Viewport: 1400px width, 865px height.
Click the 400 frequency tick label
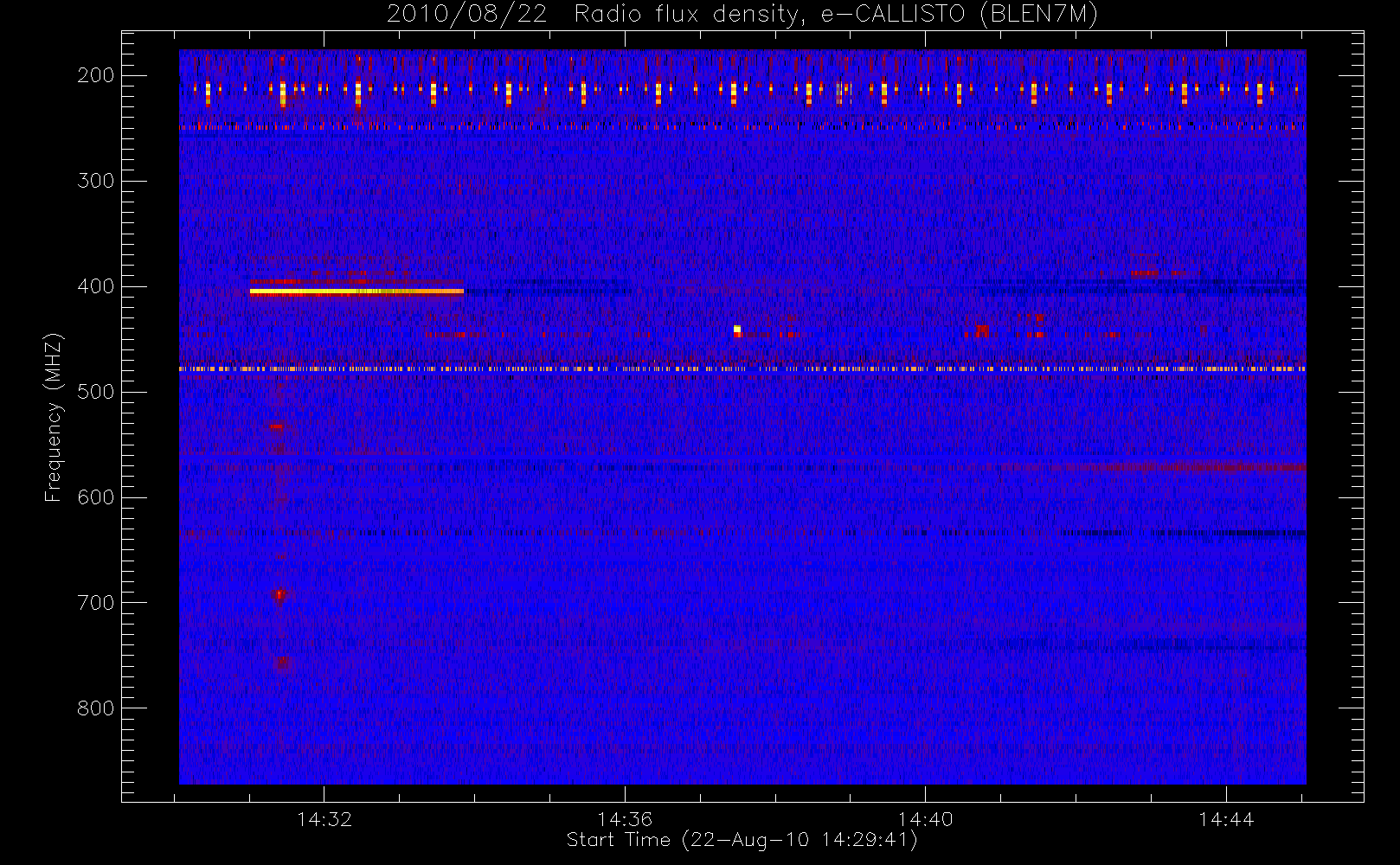point(95,286)
